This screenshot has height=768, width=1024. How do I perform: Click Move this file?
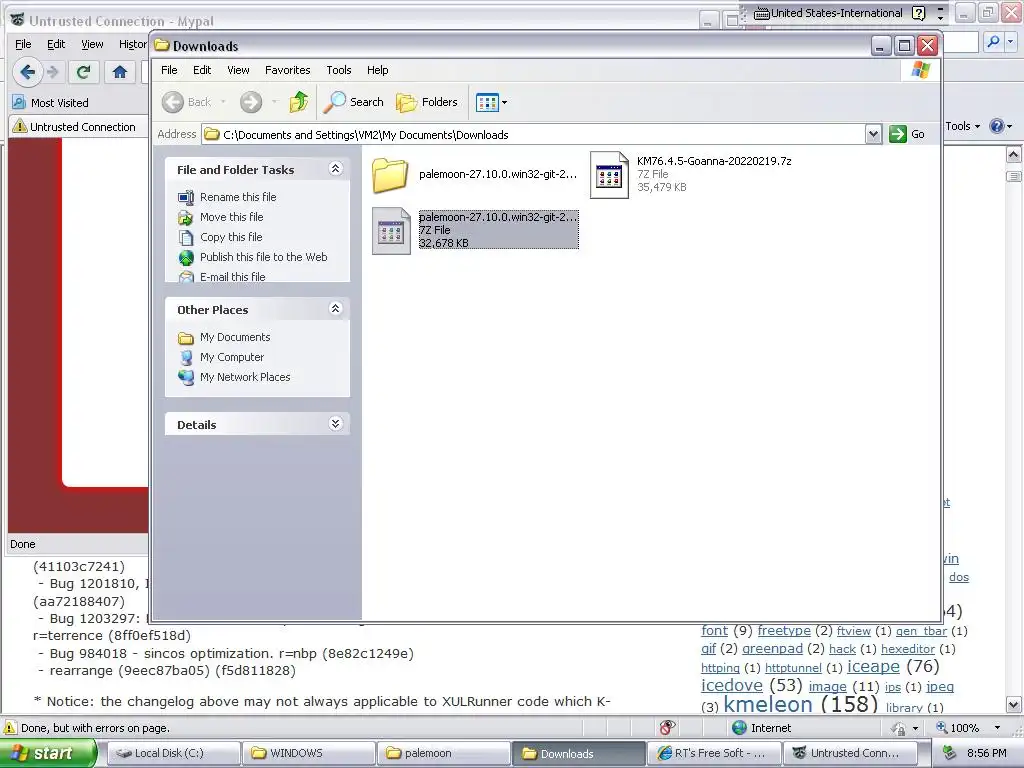232,217
